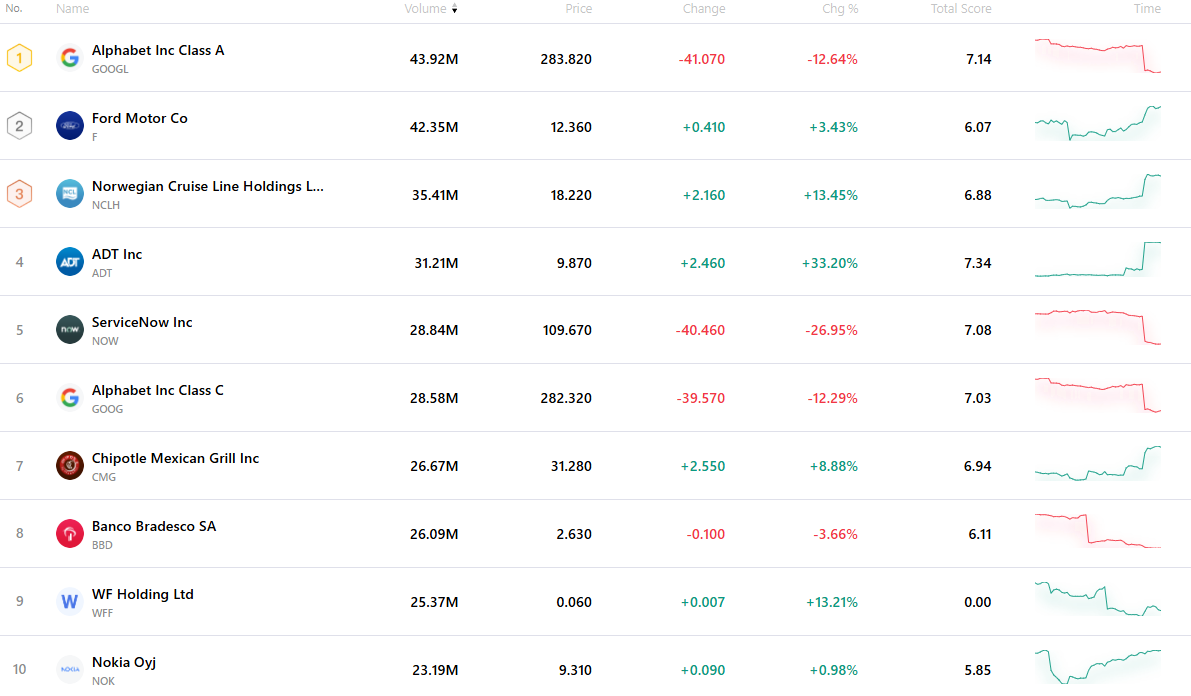Open the ADT Inc stock page

coord(117,255)
